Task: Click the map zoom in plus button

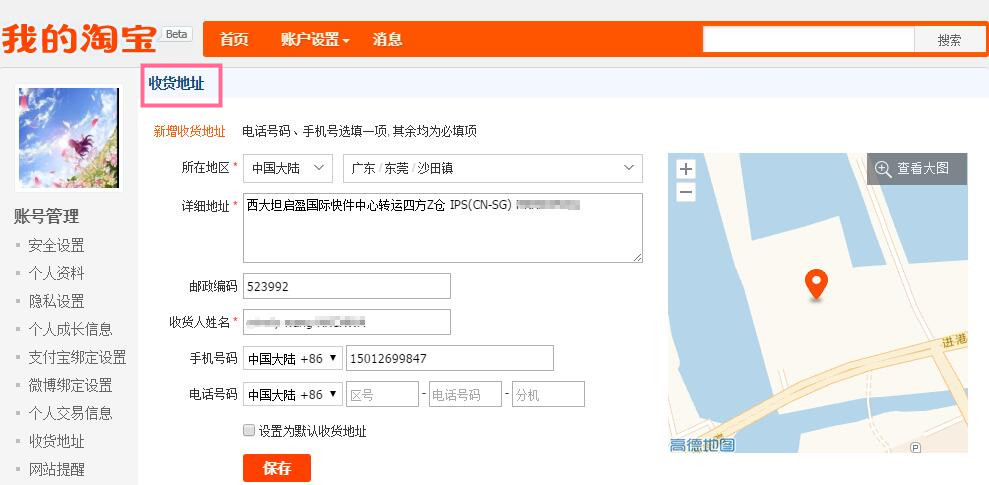Action: [x=686, y=169]
